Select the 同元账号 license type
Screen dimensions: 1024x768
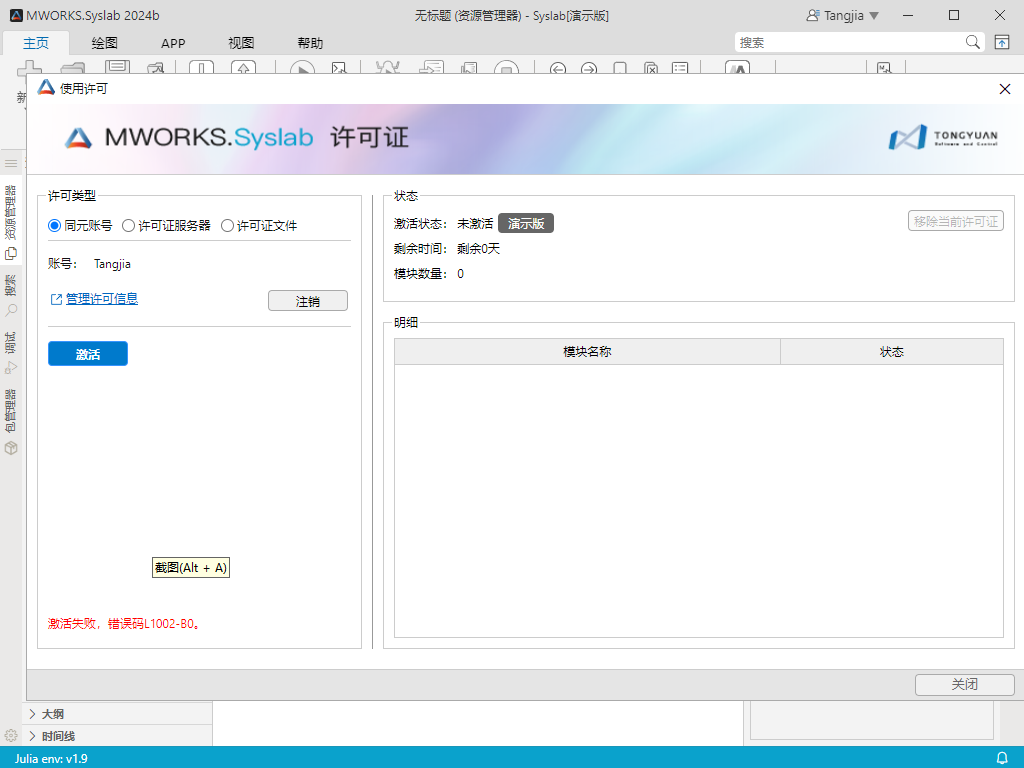coord(80,225)
